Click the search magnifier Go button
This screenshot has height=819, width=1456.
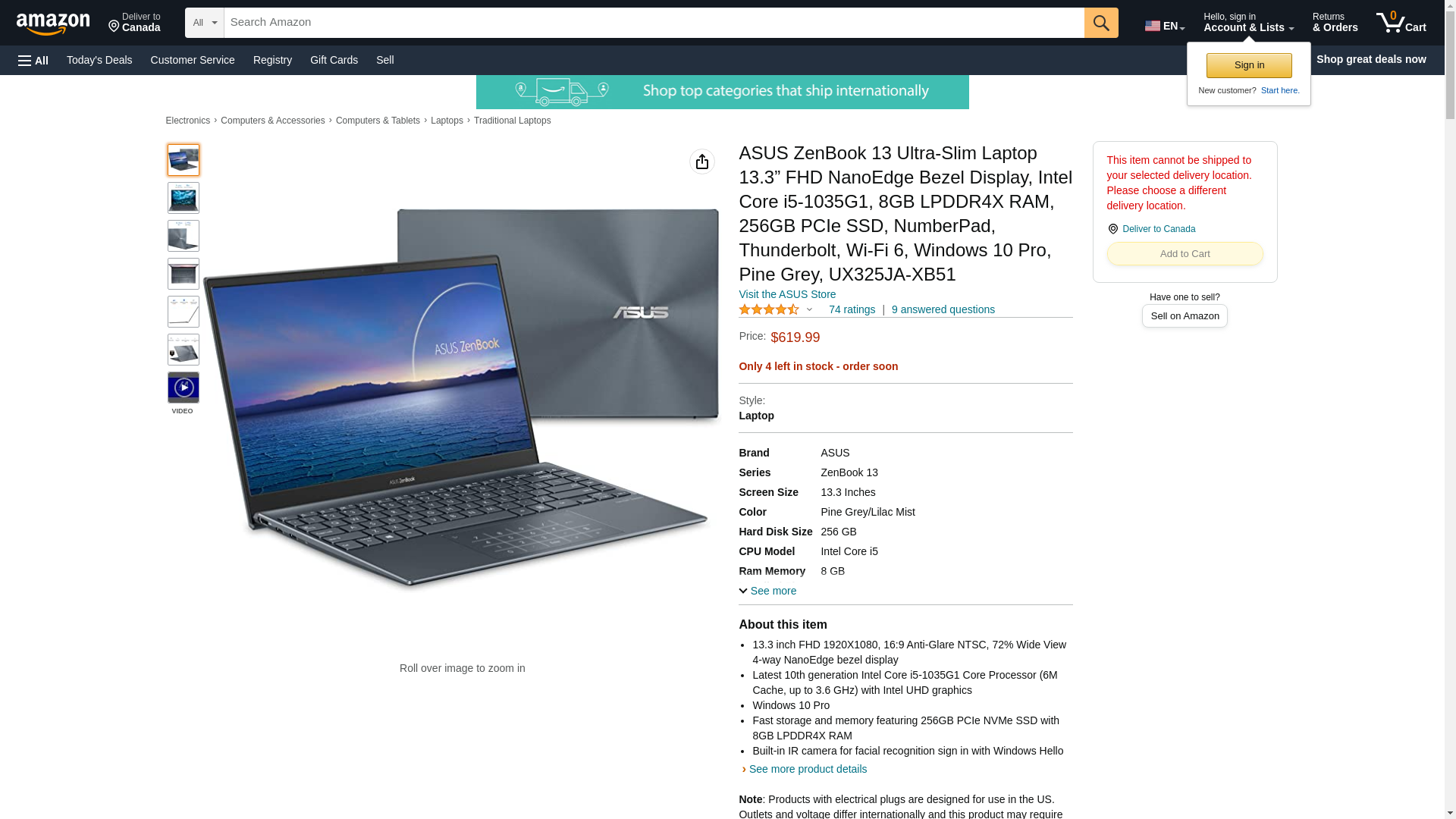[x=1101, y=23]
